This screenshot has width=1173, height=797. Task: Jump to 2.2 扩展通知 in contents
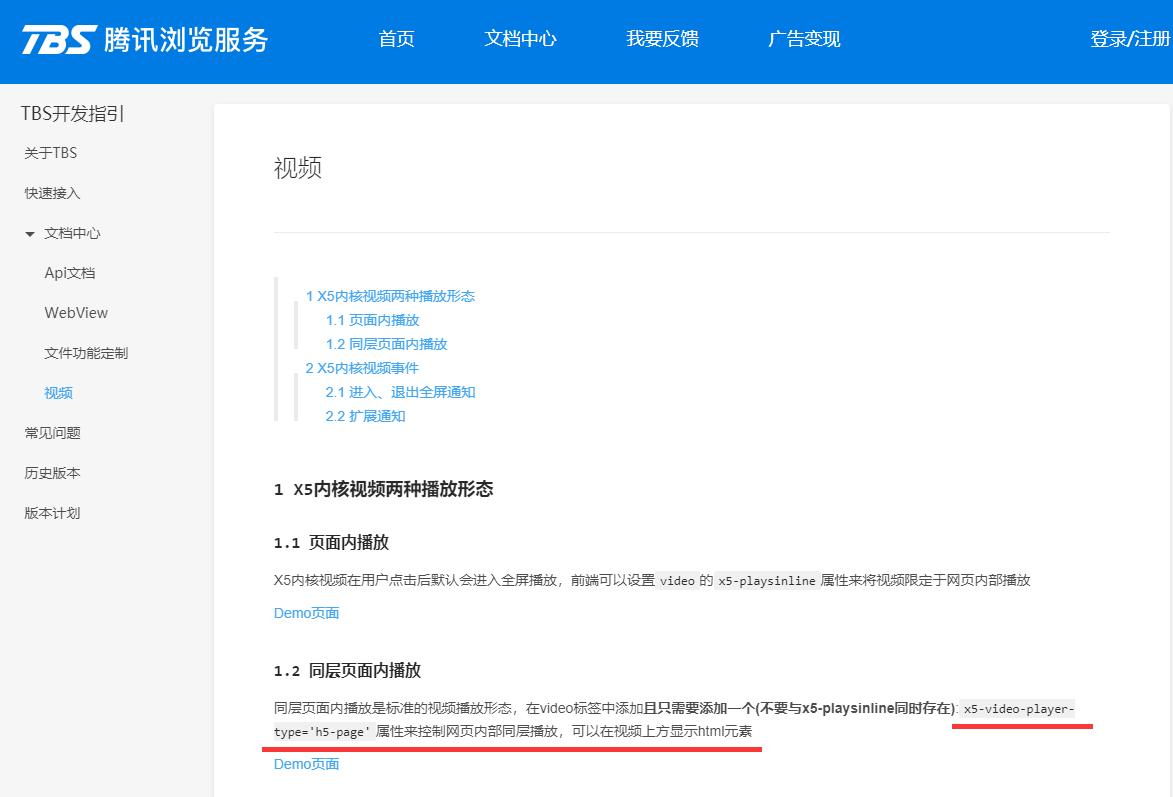(x=365, y=416)
